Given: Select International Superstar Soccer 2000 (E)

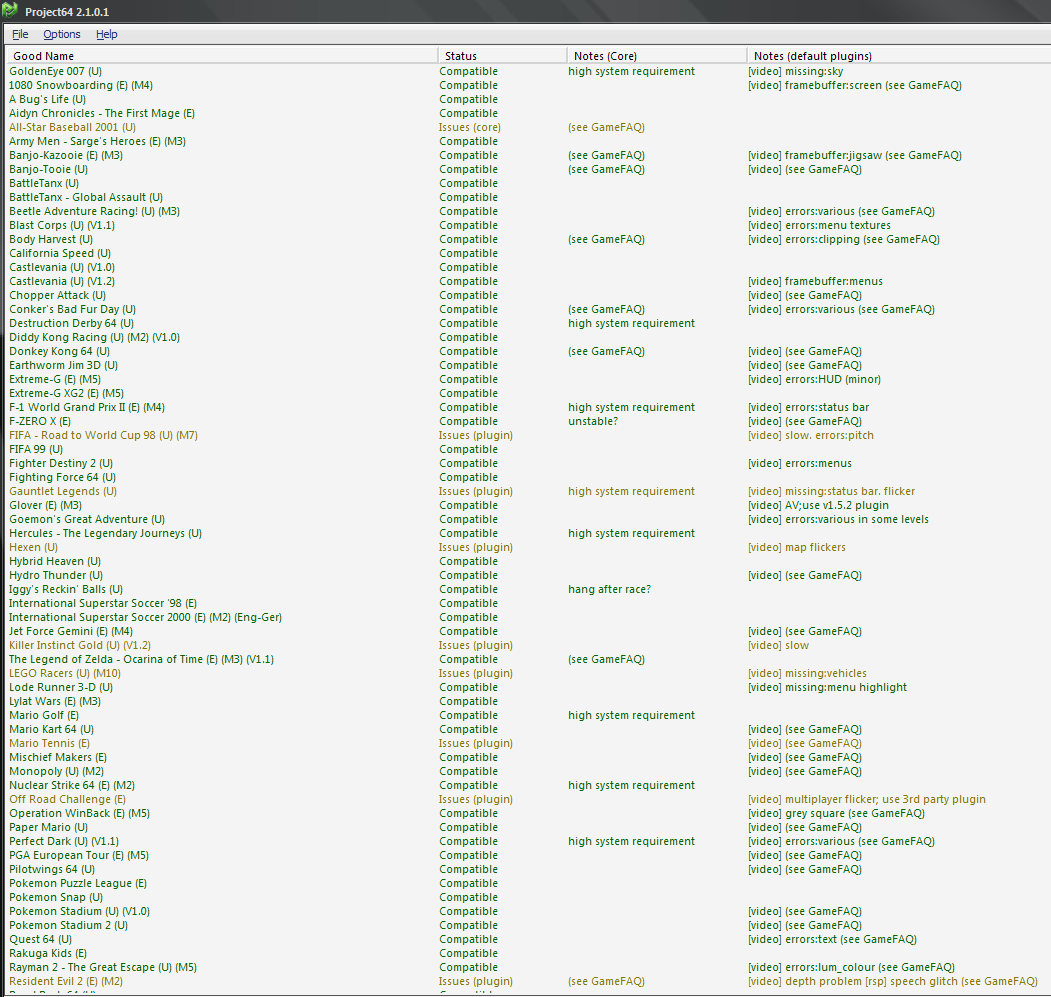Looking at the screenshot, I should point(145,618).
